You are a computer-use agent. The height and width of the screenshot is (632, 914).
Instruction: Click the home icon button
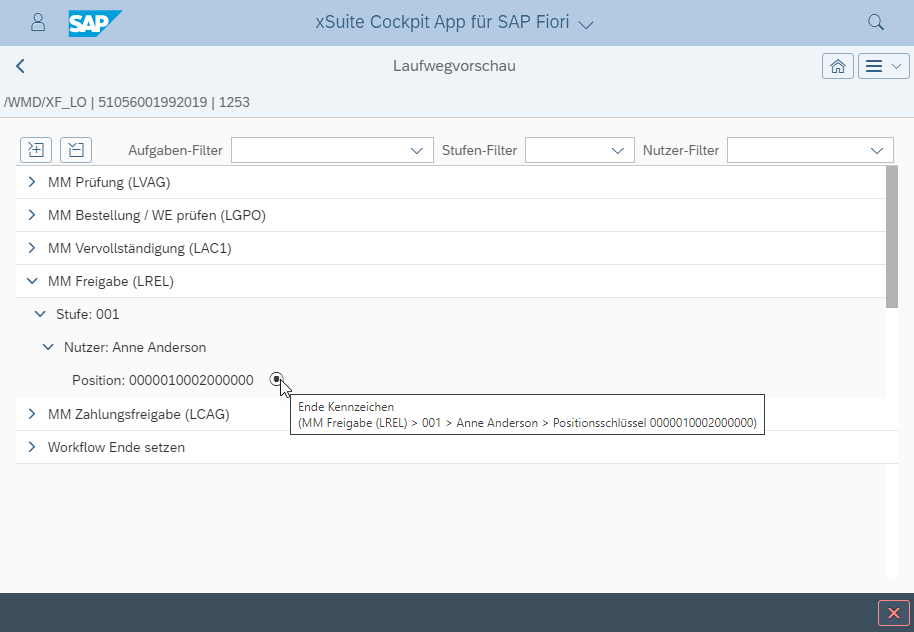pyautogui.click(x=837, y=66)
